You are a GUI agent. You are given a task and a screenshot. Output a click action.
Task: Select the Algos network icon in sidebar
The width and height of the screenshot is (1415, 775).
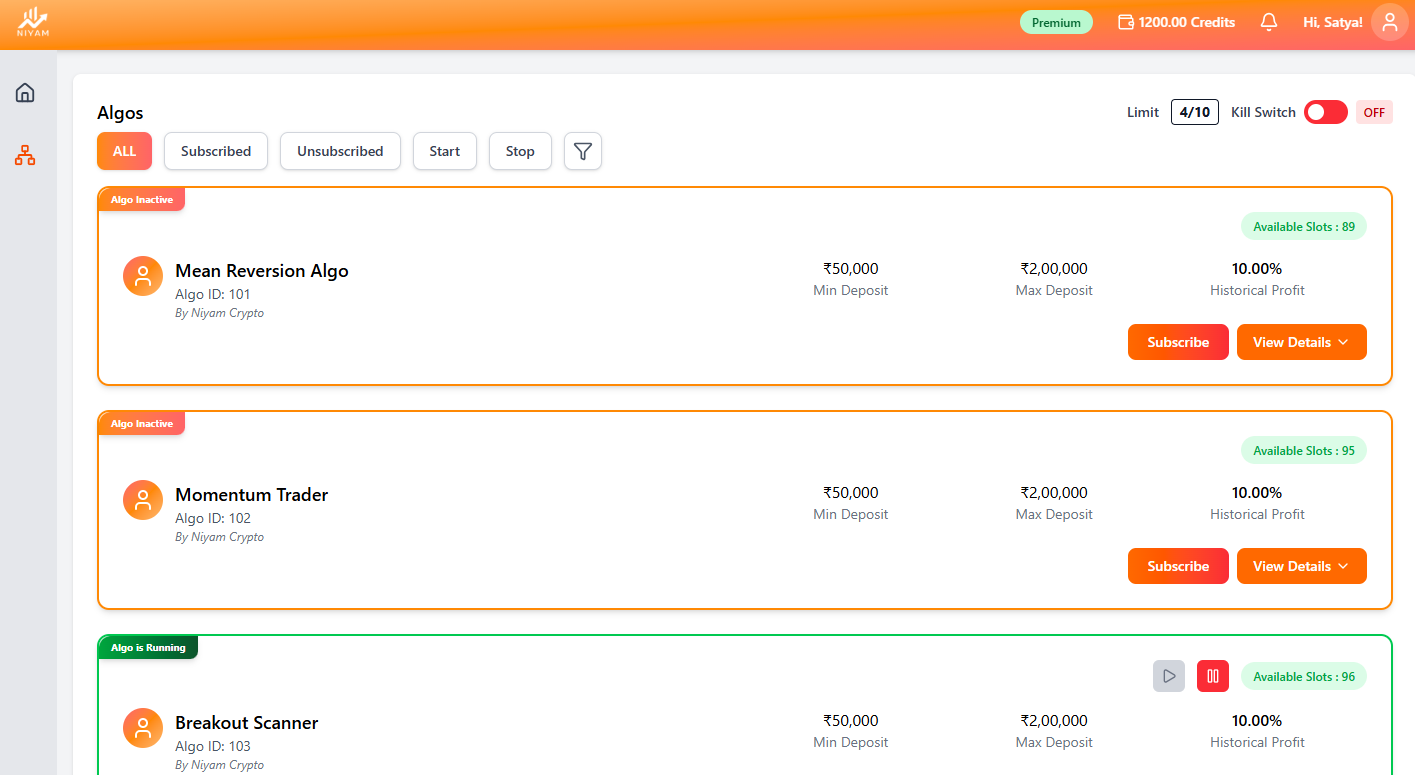pyautogui.click(x=25, y=155)
